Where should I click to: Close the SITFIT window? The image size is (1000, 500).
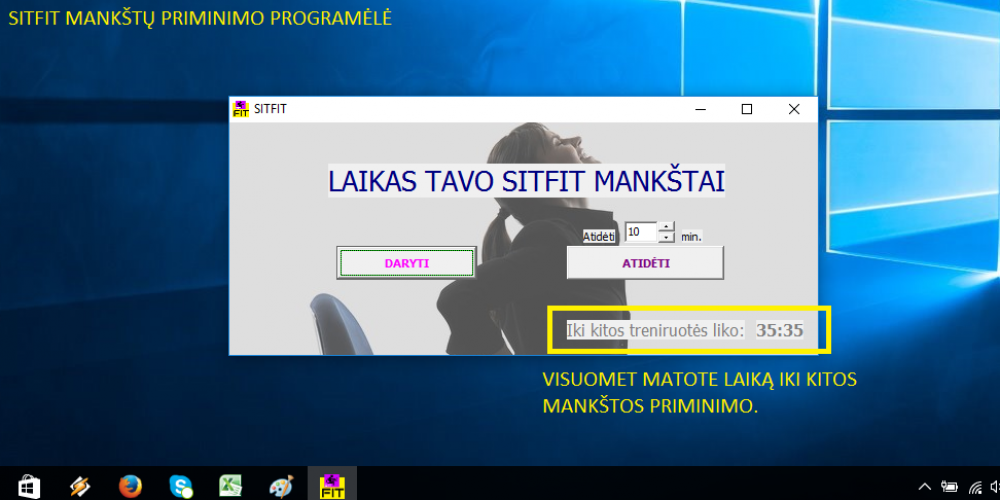[x=794, y=109]
